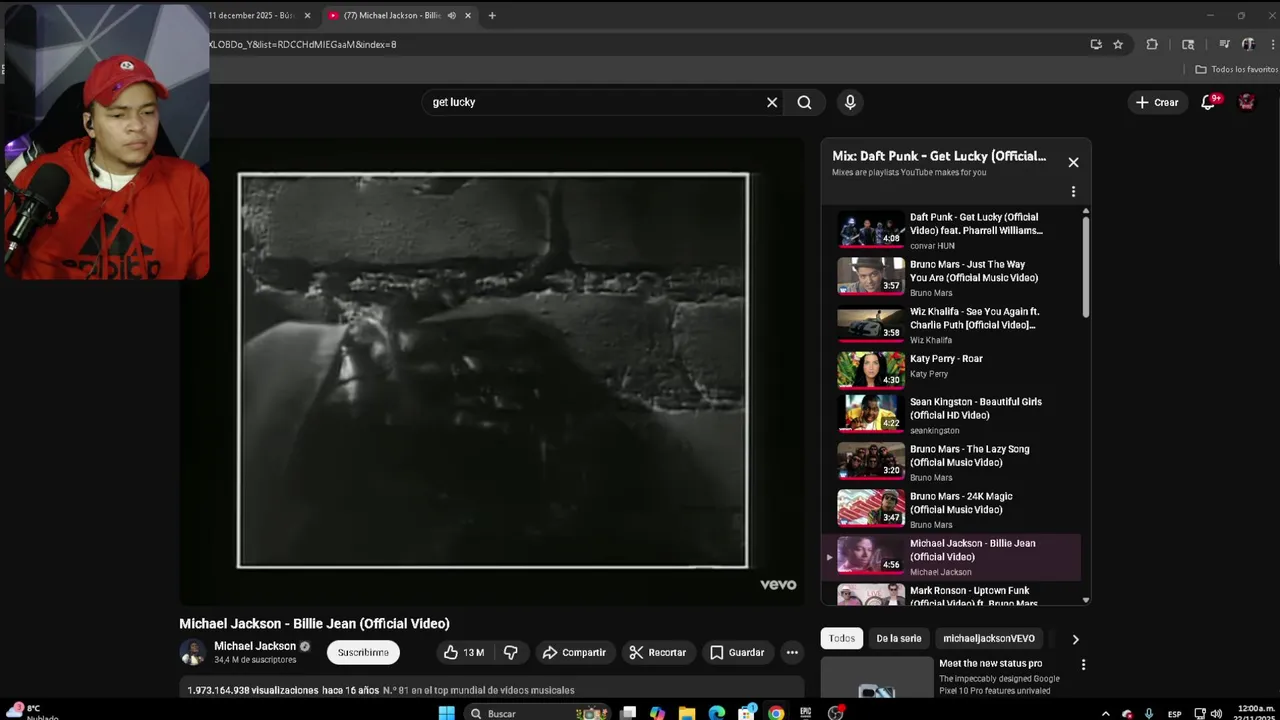Click Mix playlist scrollbar thumb
The image size is (1280, 720).
tap(1085, 267)
